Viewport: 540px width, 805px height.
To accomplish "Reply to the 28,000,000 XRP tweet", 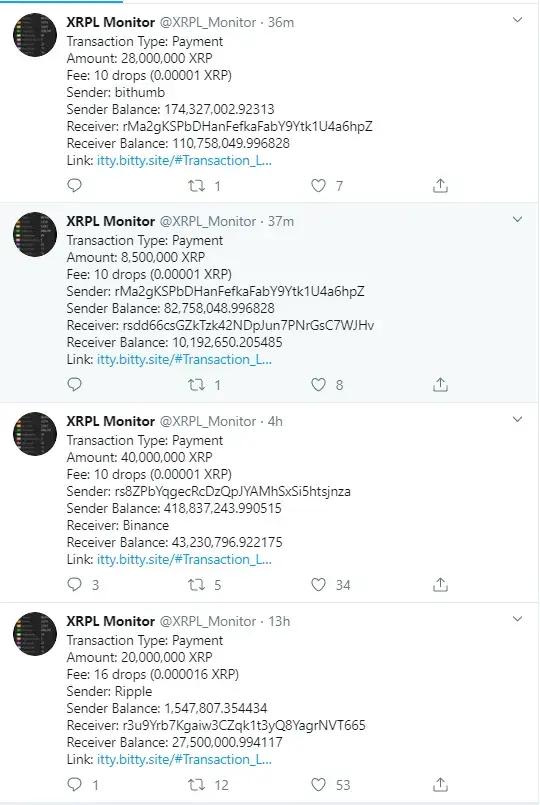I will coord(74,185).
